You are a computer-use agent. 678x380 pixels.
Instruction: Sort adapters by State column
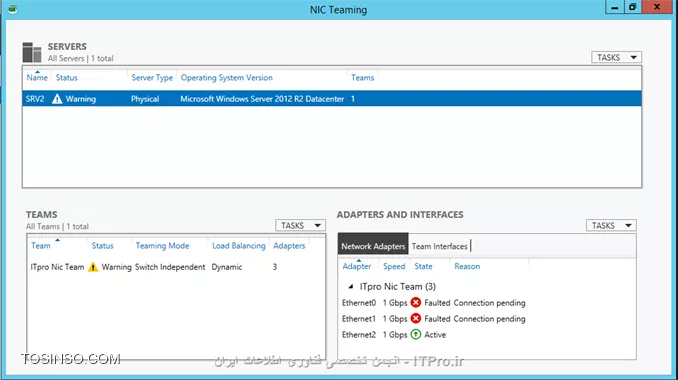click(423, 266)
